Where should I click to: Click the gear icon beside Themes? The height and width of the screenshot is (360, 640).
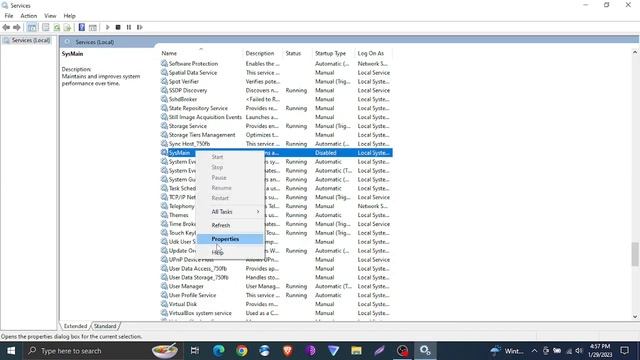click(x=164, y=215)
